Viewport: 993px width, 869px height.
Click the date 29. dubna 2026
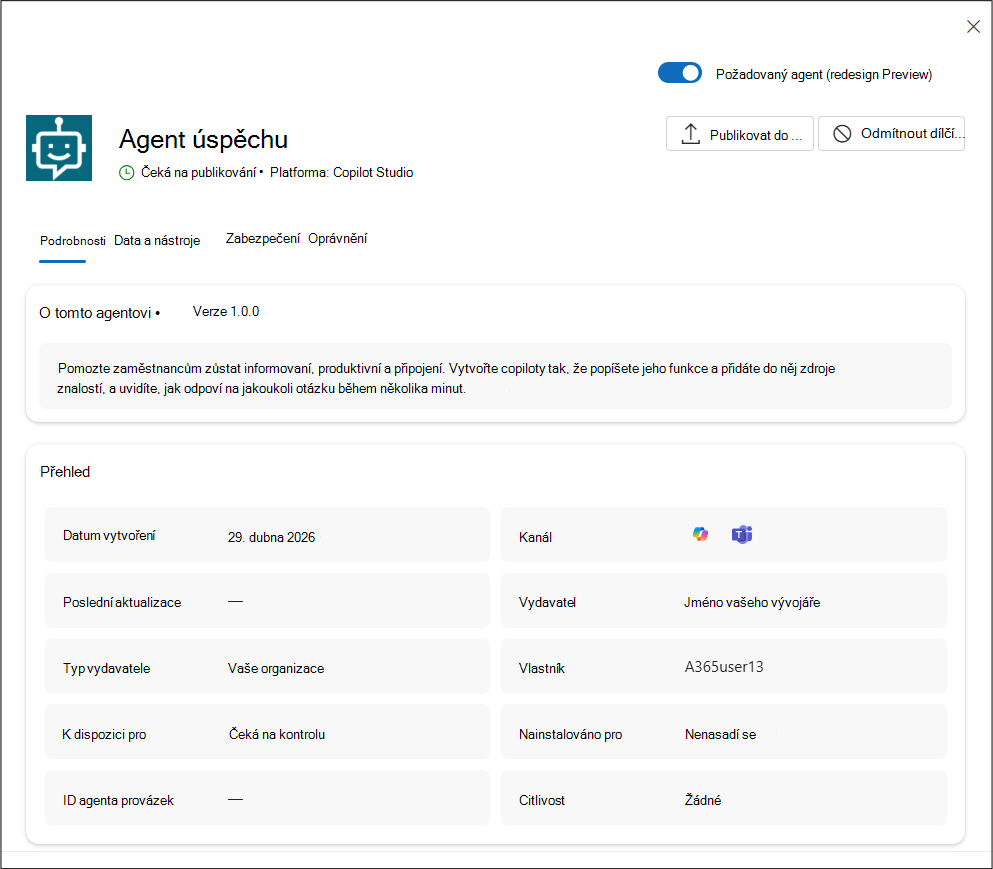[271, 537]
